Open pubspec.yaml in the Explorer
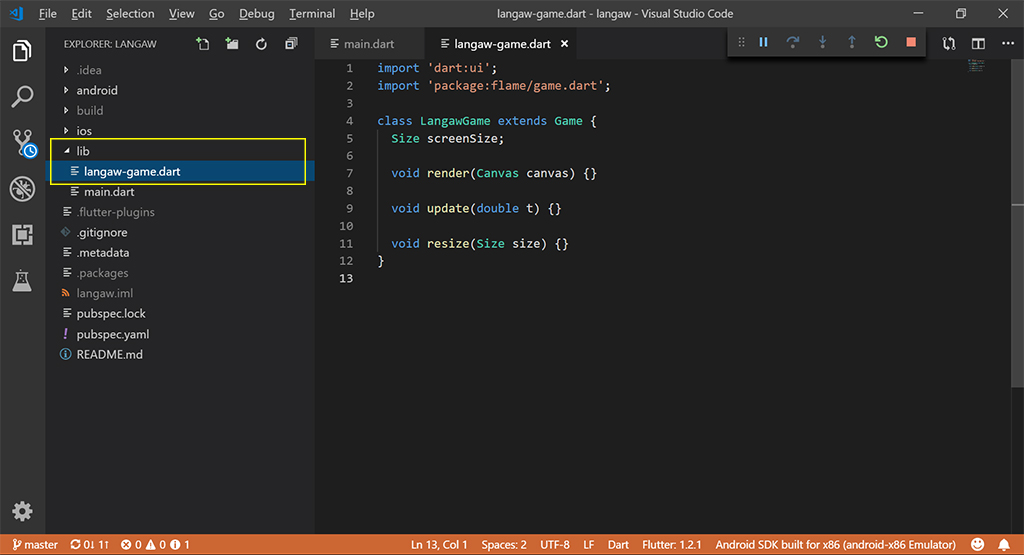This screenshot has height=555, width=1024. tap(112, 334)
